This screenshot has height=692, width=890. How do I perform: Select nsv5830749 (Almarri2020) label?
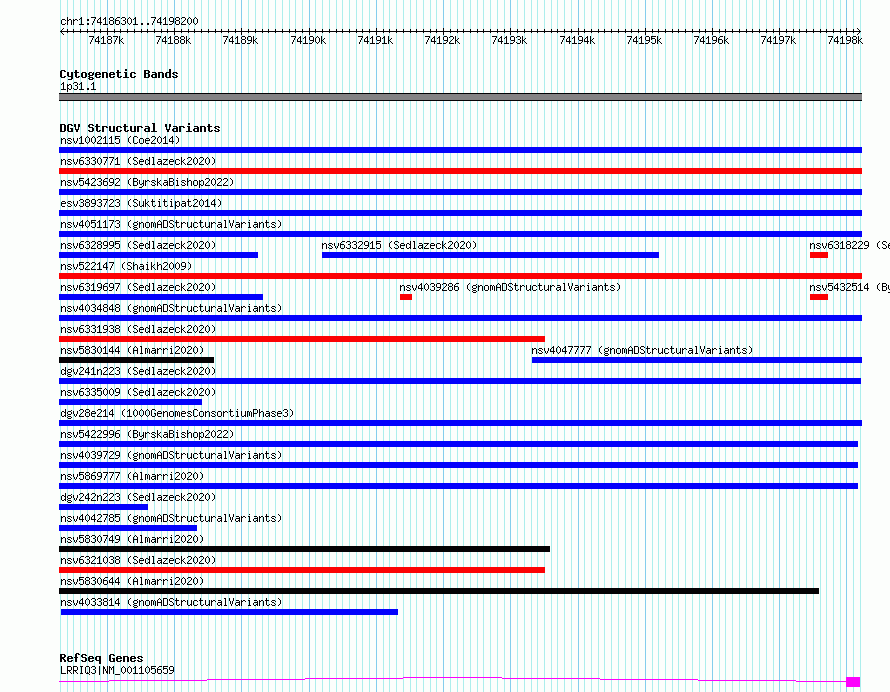point(132,539)
